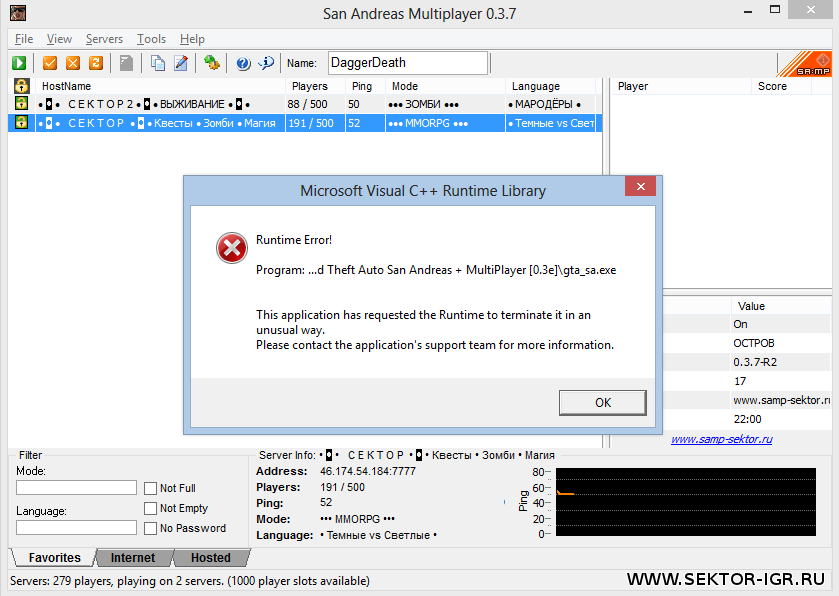Click the About info bubble icon

click(x=266, y=63)
